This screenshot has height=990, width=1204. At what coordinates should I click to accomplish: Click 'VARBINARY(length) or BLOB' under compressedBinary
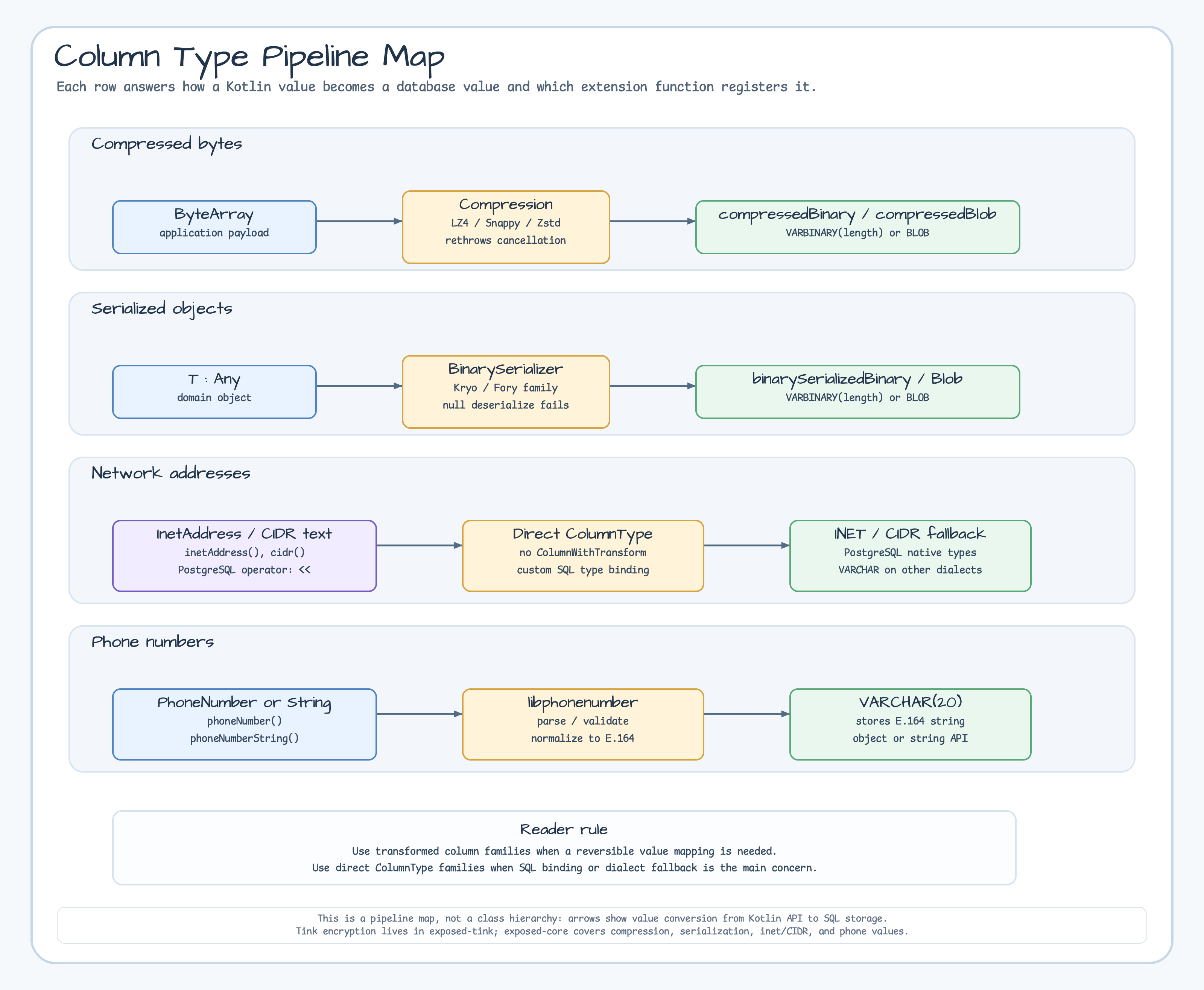pyautogui.click(x=857, y=233)
